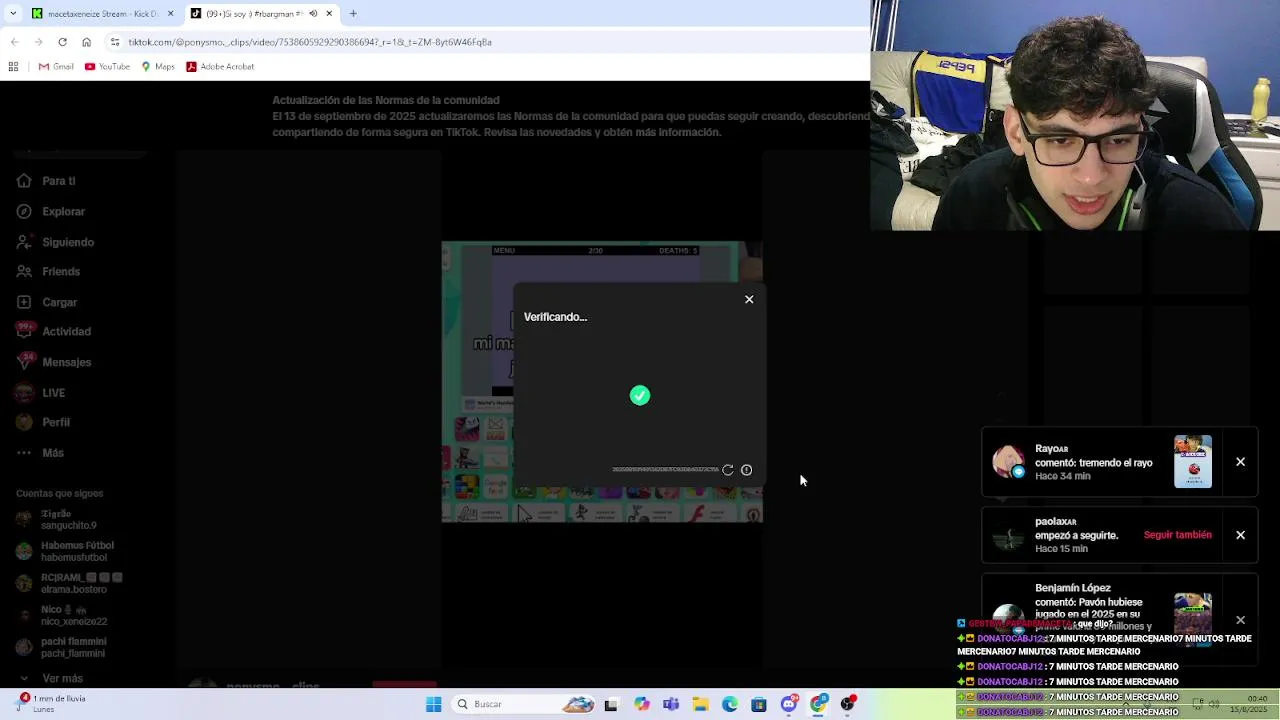Open the weather widget in taskbar

[52, 704]
